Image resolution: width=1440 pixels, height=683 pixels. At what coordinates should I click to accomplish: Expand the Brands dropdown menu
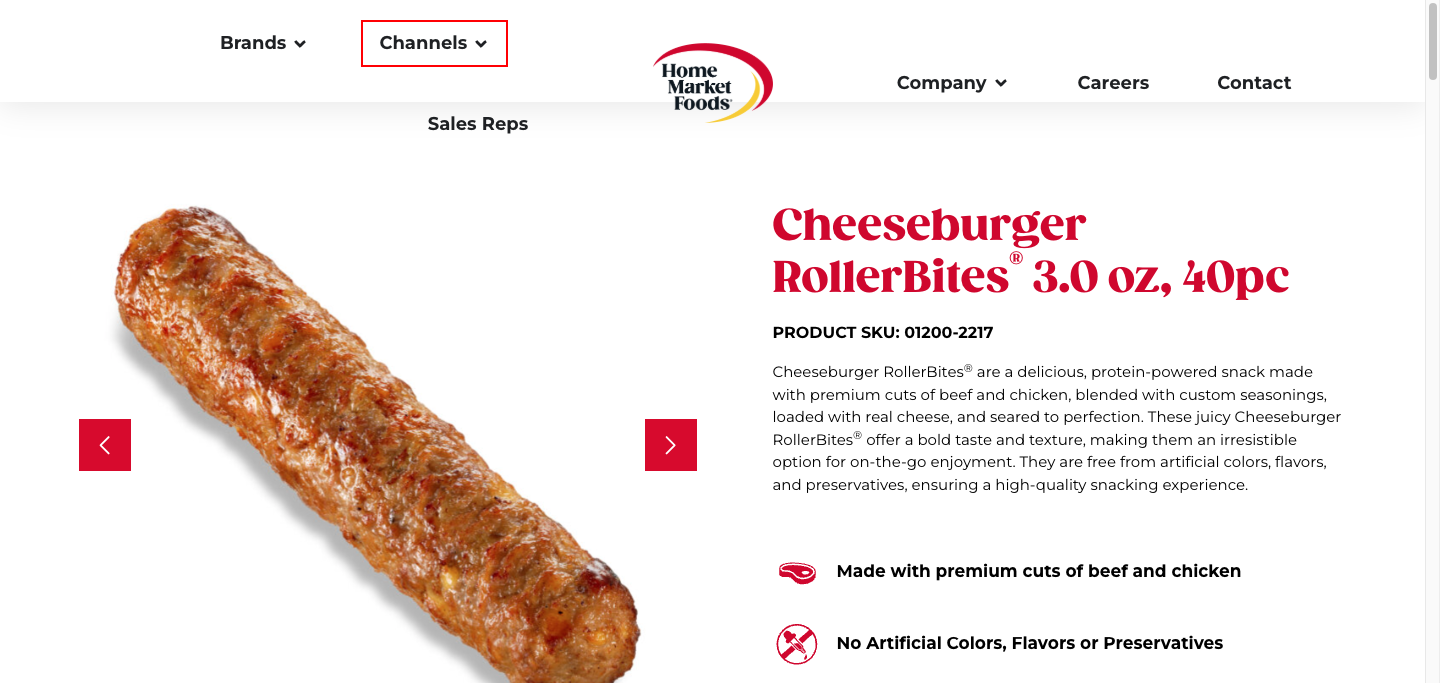(263, 43)
